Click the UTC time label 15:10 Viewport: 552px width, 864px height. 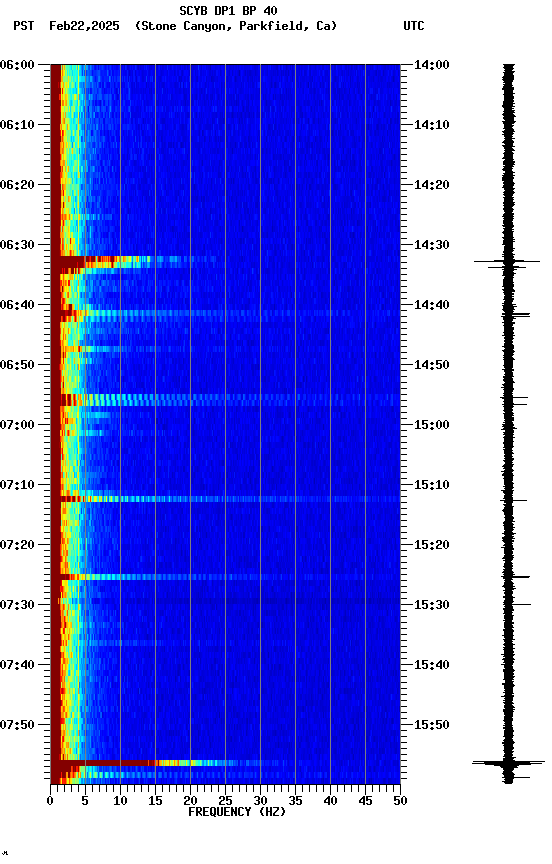point(432,485)
